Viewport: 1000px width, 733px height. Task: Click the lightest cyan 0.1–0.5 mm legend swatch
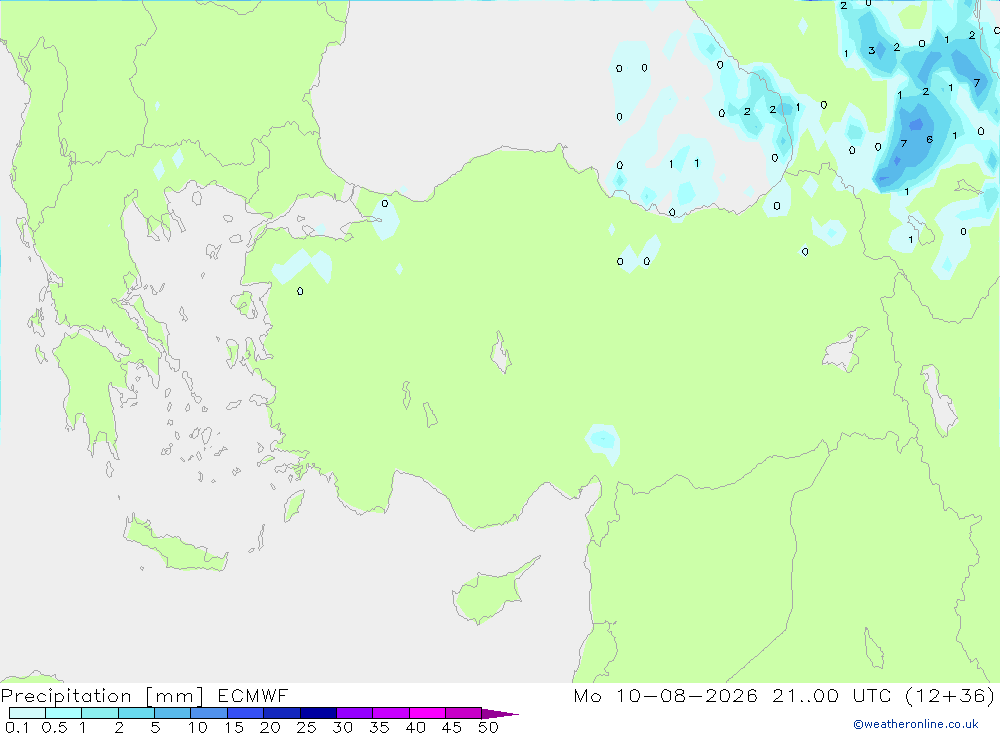click(27, 713)
